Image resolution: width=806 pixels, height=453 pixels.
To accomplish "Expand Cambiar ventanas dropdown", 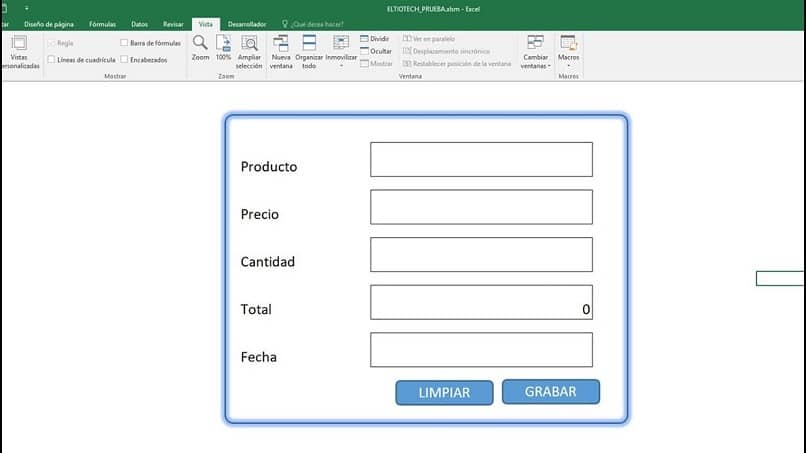I will click(535, 52).
